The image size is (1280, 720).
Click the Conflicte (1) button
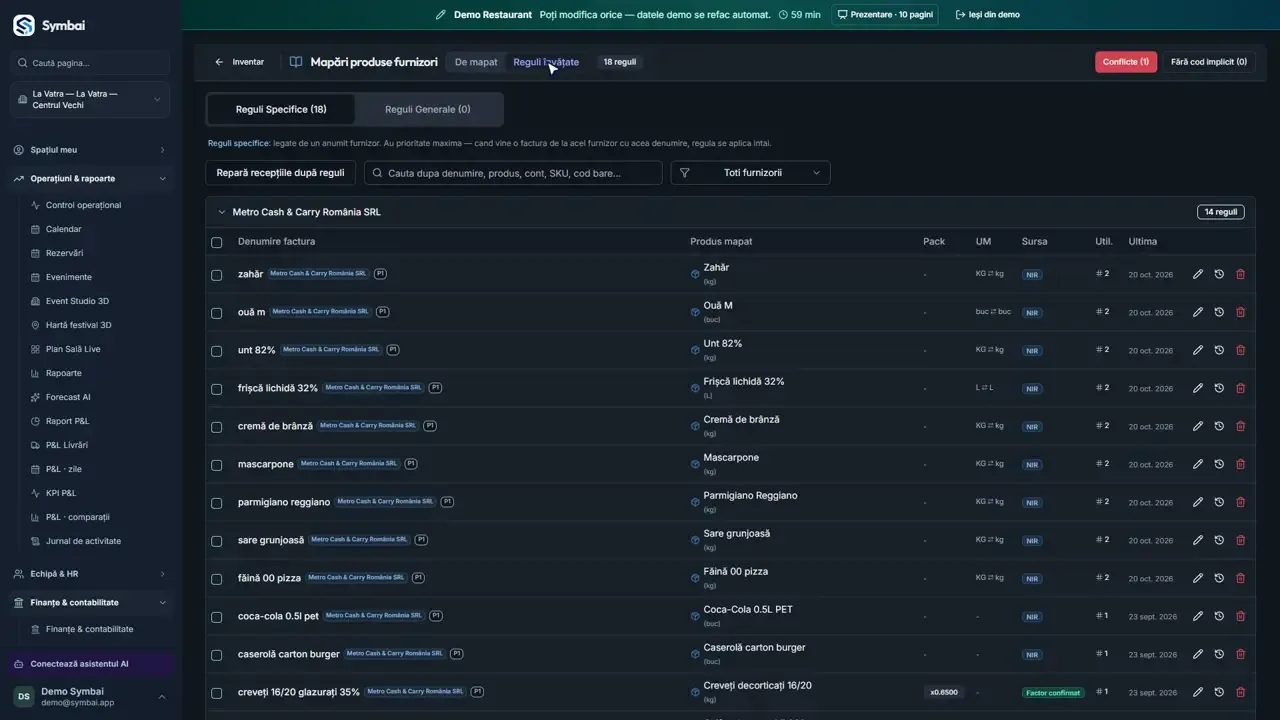[x=1126, y=62]
